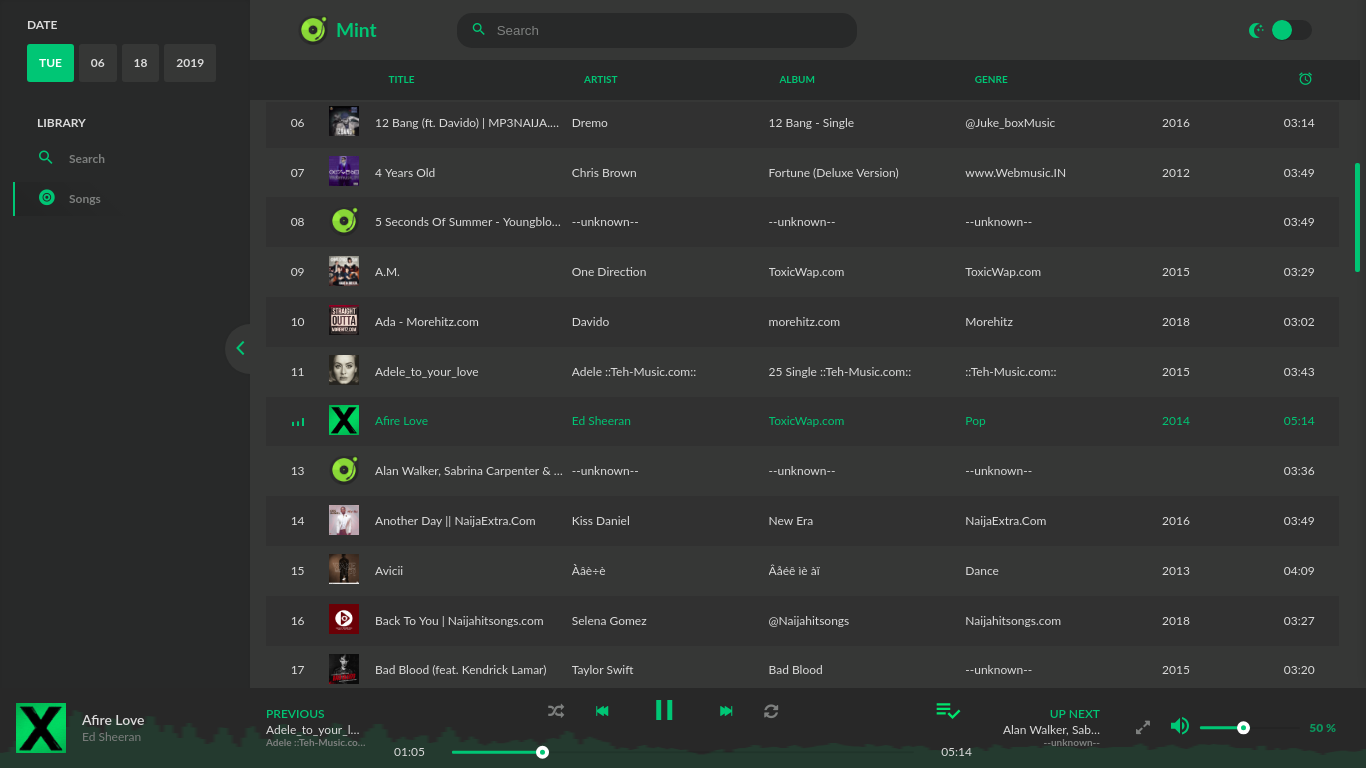Viewport: 1366px width, 768px height.
Task: Click the song progress slider handle
Action: coord(542,752)
